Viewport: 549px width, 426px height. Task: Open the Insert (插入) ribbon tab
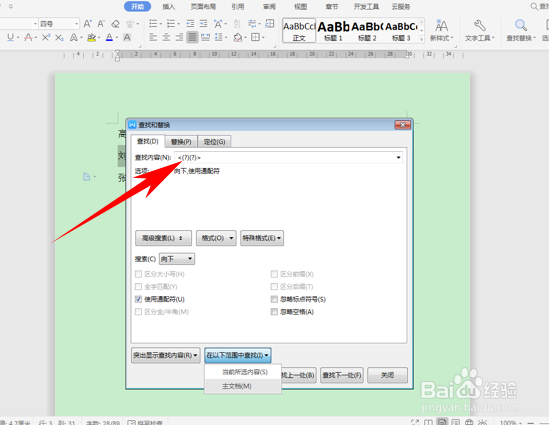(x=169, y=7)
